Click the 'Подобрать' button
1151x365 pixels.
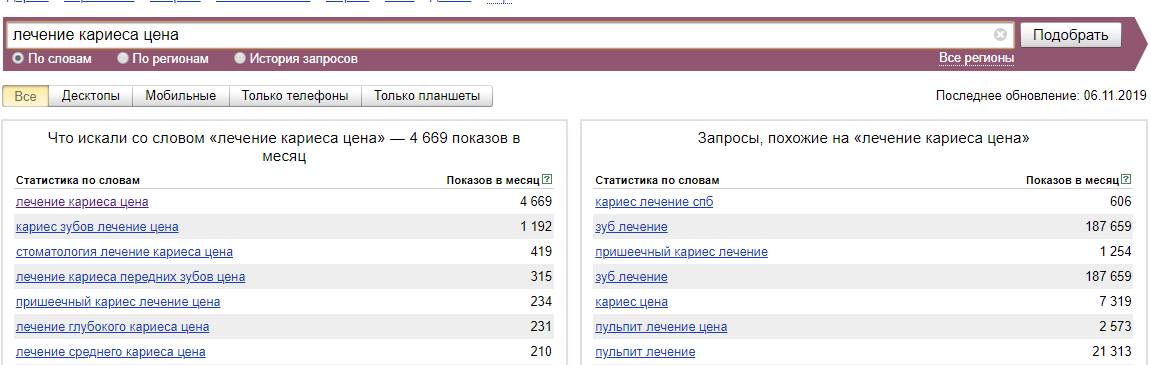tap(1070, 35)
